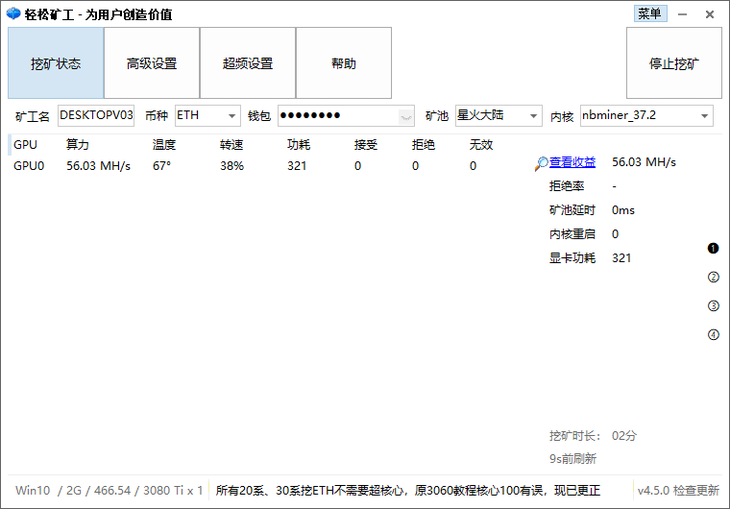Switch to page indicator number 4

713,335
